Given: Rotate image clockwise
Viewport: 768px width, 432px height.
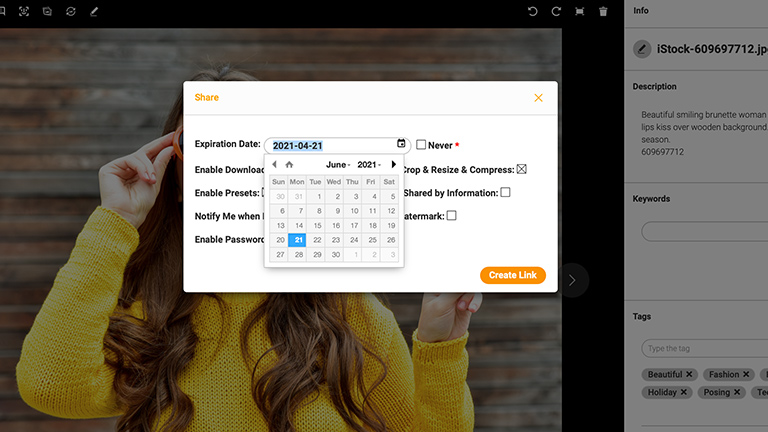Looking at the screenshot, I should (556, 11).
